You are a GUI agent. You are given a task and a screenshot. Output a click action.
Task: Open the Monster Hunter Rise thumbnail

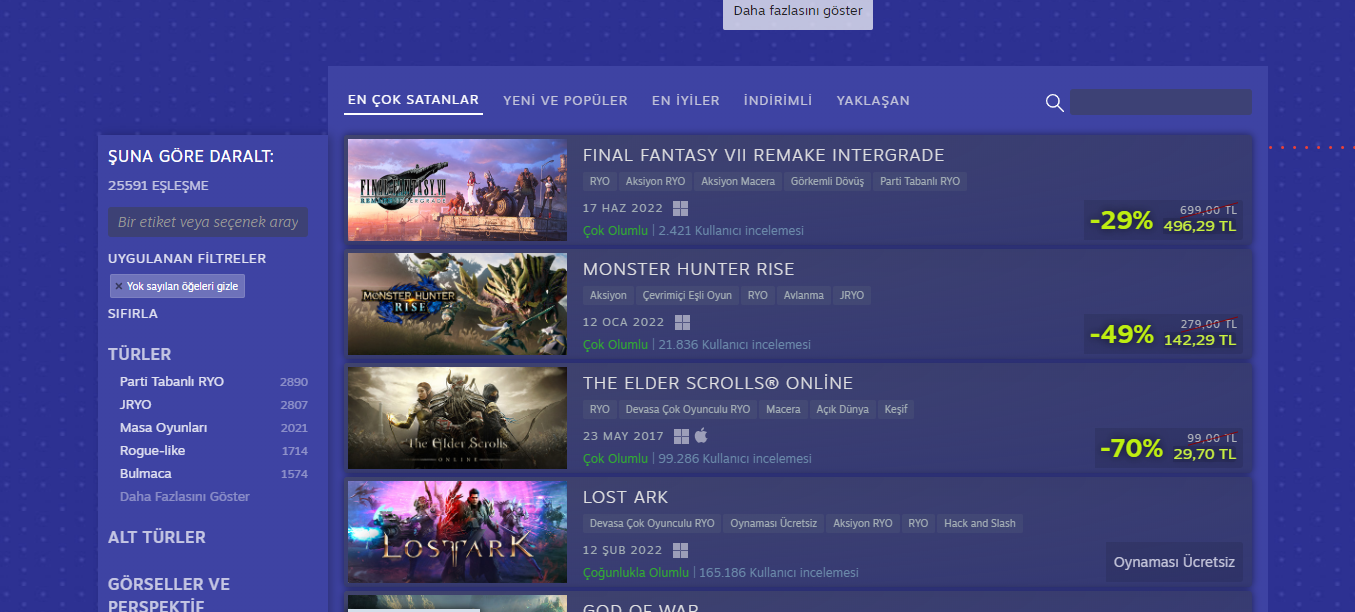coord(458,304)
